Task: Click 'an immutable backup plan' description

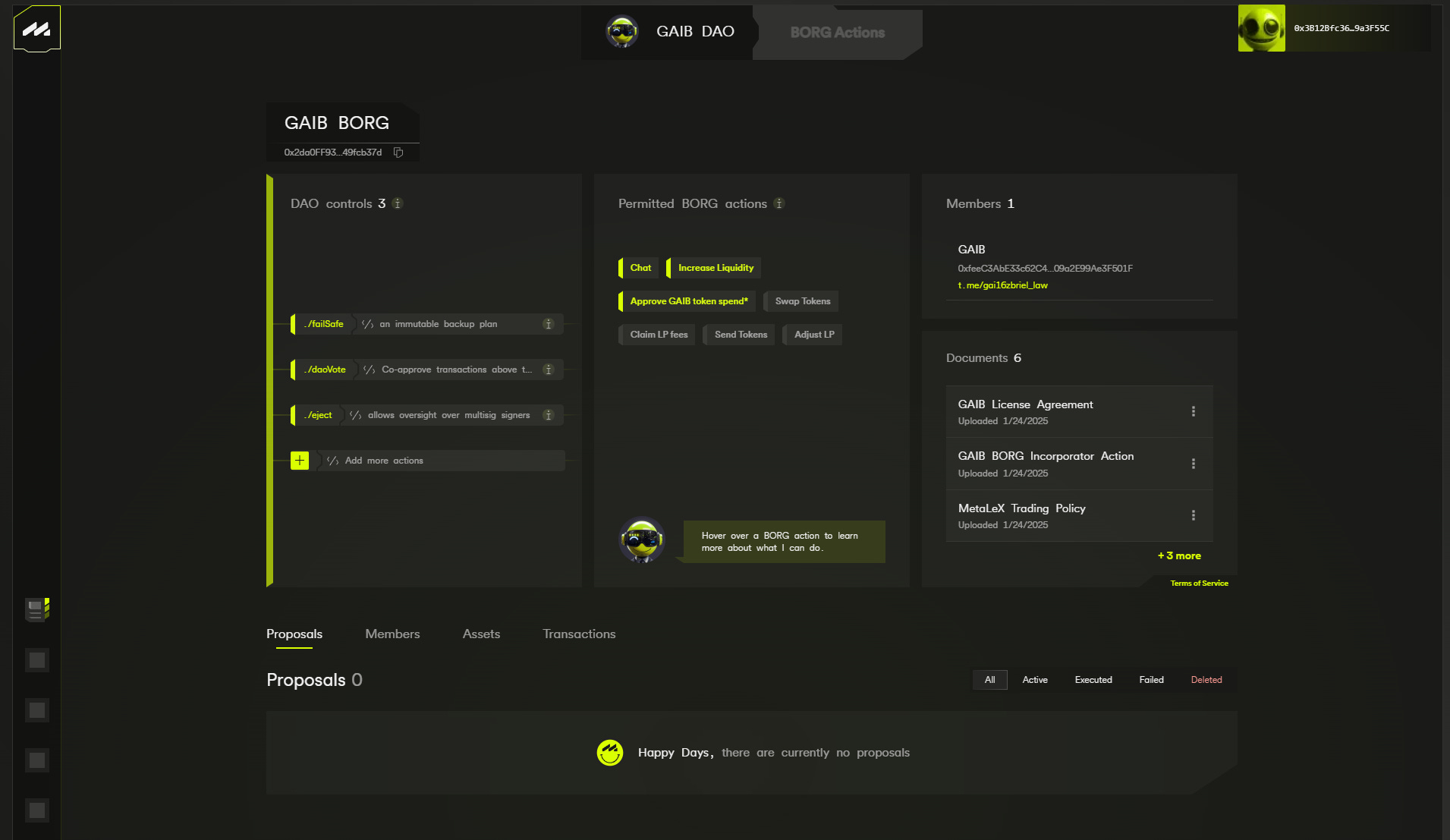Action: coord(439,324)
